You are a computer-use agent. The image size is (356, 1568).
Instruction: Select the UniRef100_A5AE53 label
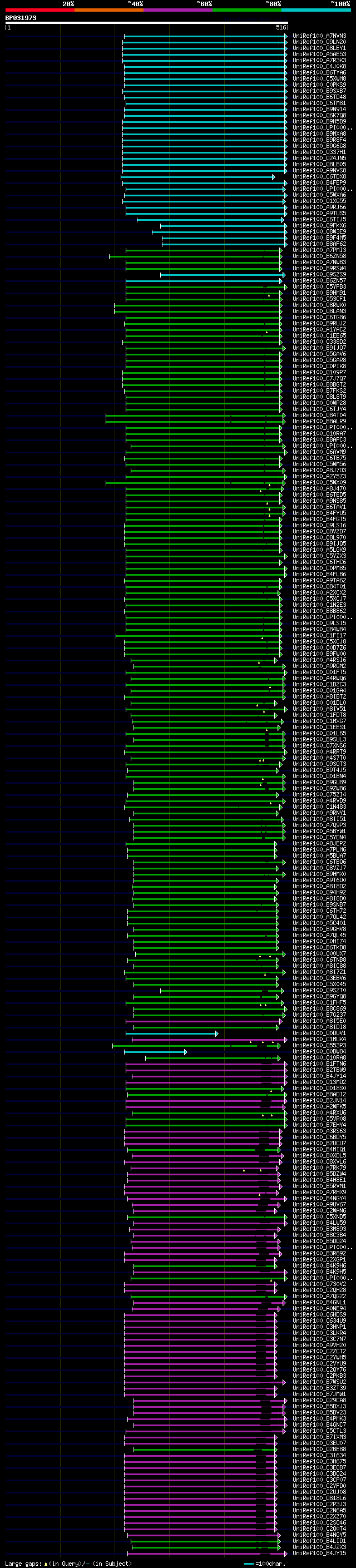coord(319,54)
